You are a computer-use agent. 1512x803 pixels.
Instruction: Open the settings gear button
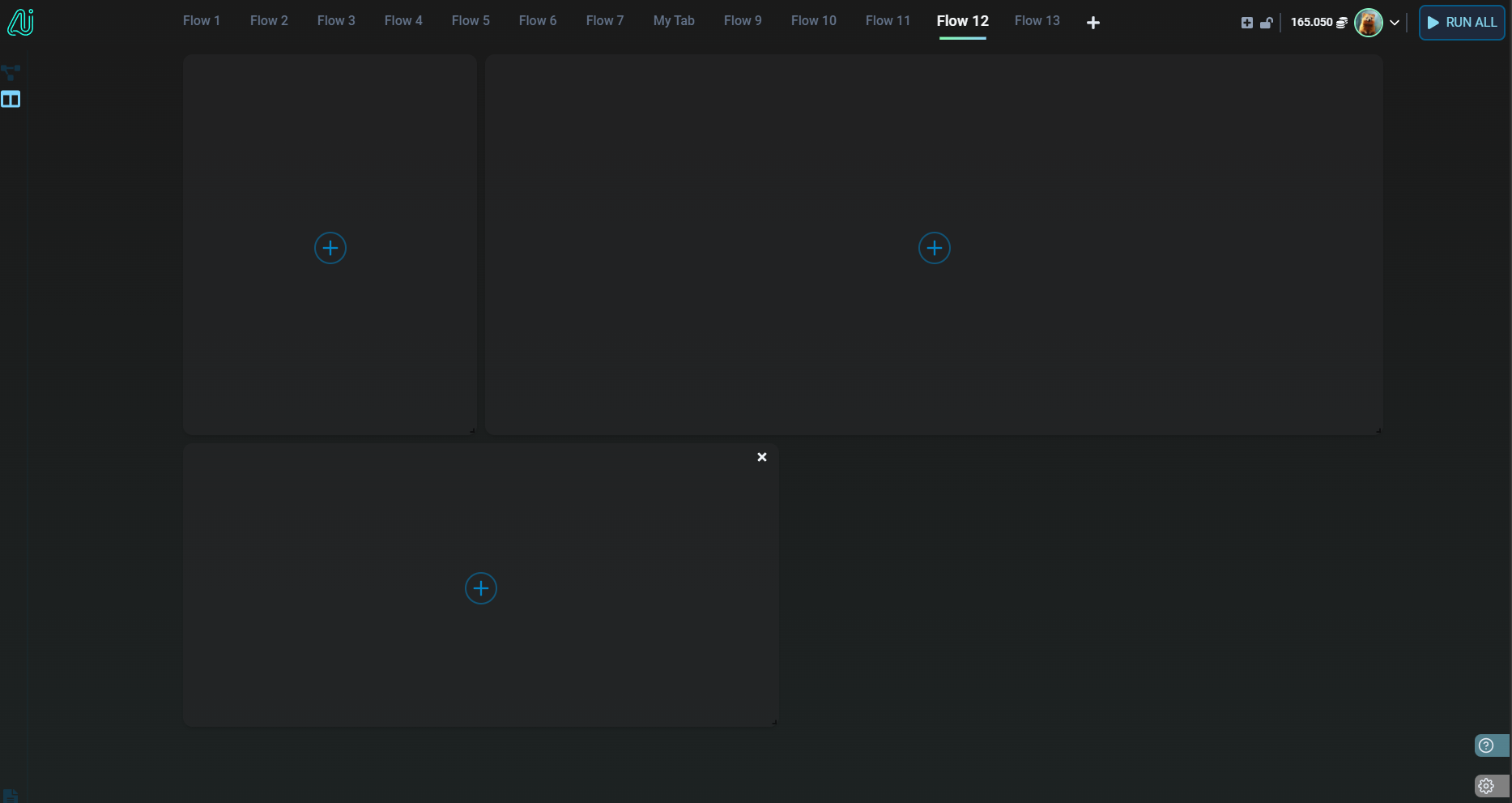coord(1492,785)
